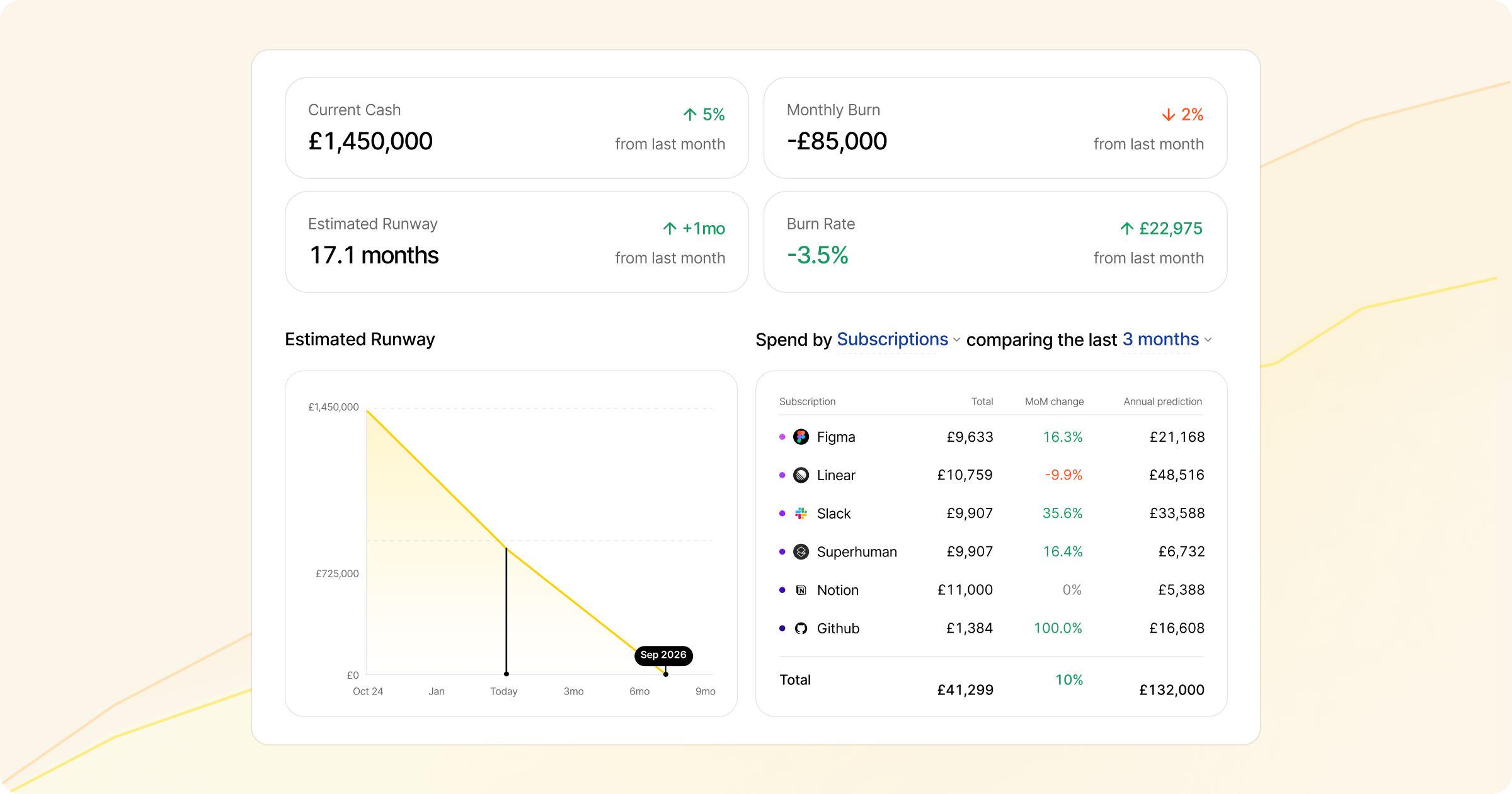Click Monthly Burn red down arrow
The width and height of the screenshot is (1512, 794).
(1168, 115)
